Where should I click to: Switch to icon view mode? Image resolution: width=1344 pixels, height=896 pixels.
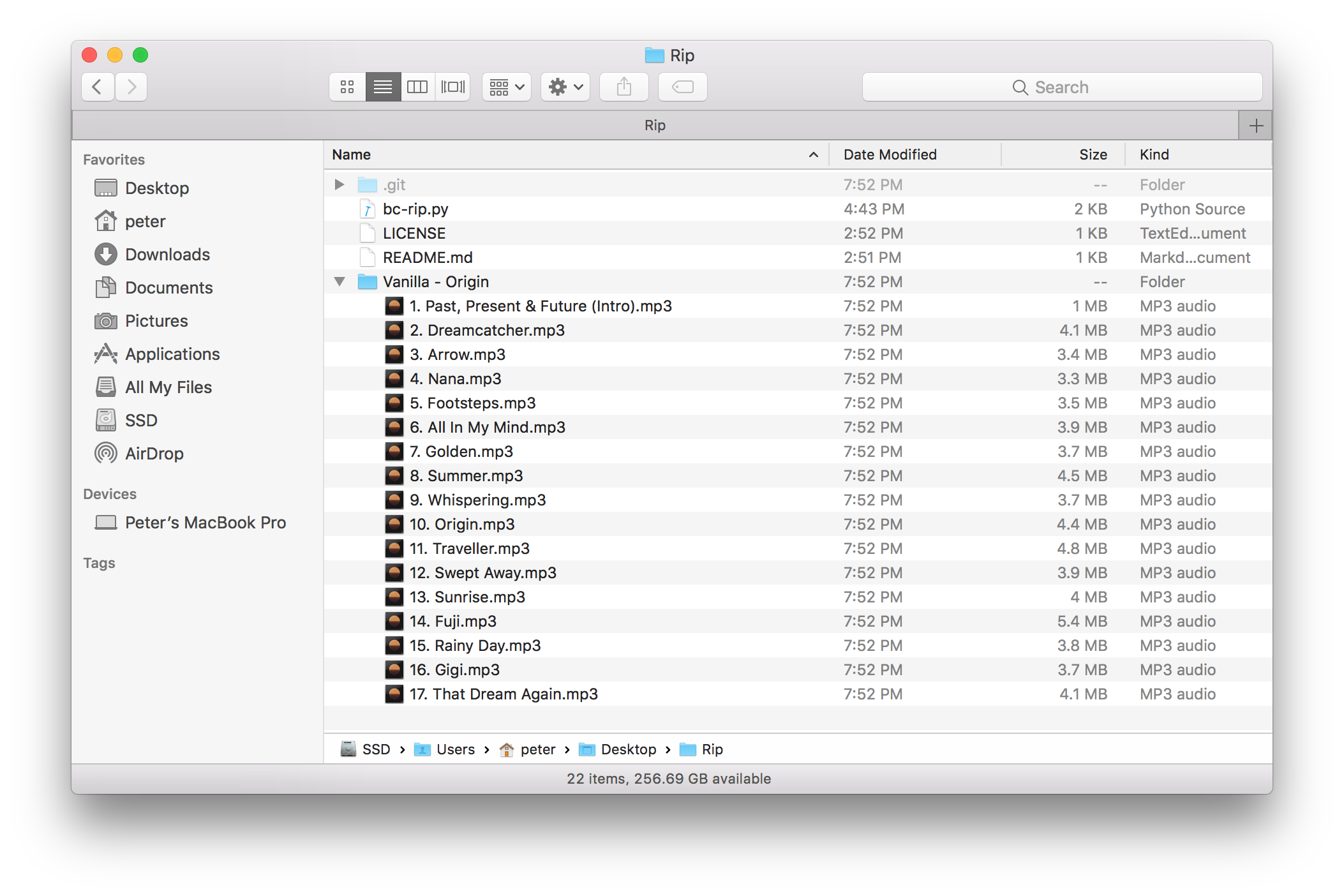click(x=347, y=87)
